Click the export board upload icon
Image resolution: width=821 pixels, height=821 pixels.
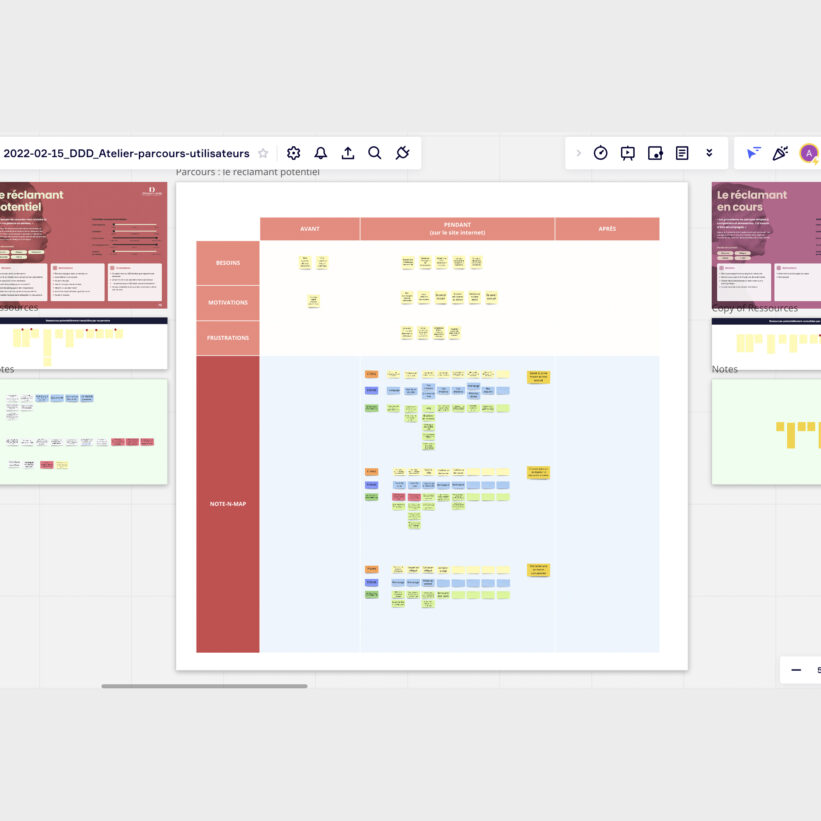[x=347, y=153]
